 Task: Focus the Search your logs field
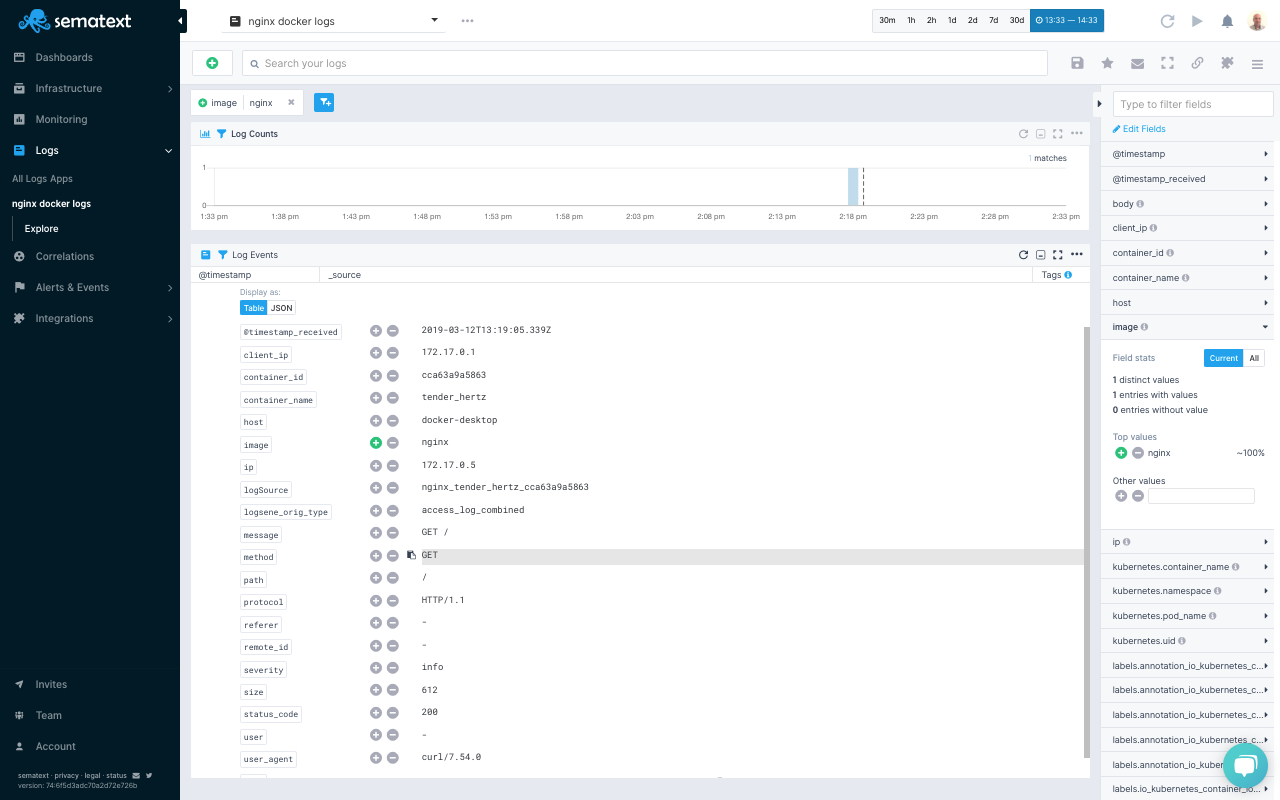coord(645,63)
